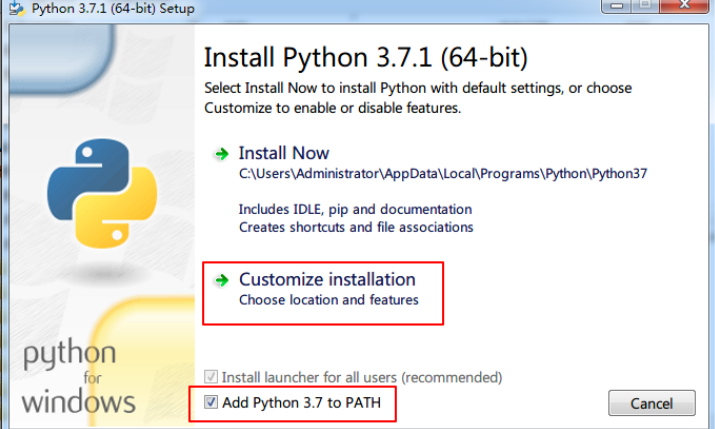Screen dimensions: 715x429
Task: Click the "python for windows" branding text
Action: (x=78, y=379)
